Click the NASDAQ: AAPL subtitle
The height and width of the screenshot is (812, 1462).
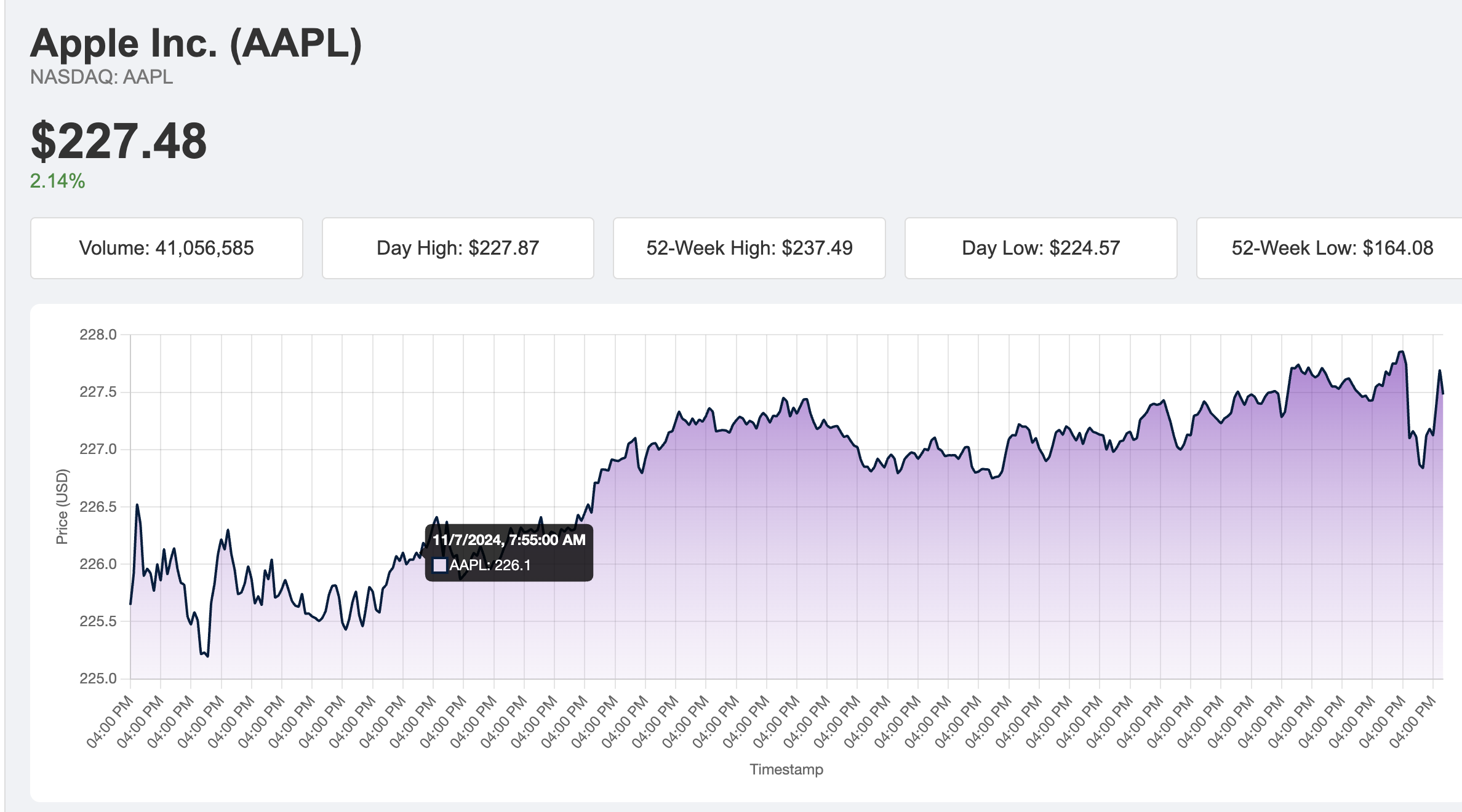coord(102,77)
